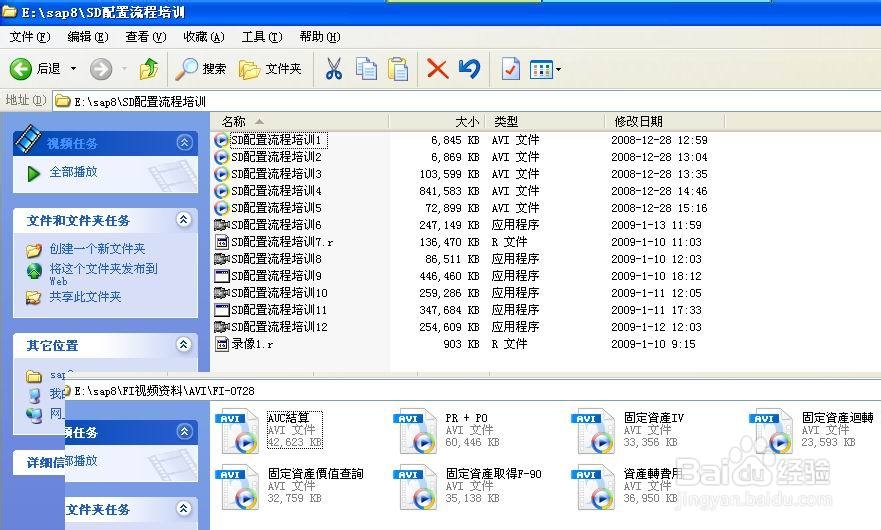Collapse the 文件和文件夹任务 panel
The height and width of the screenshot is (530, 881).
click(184, 220)
